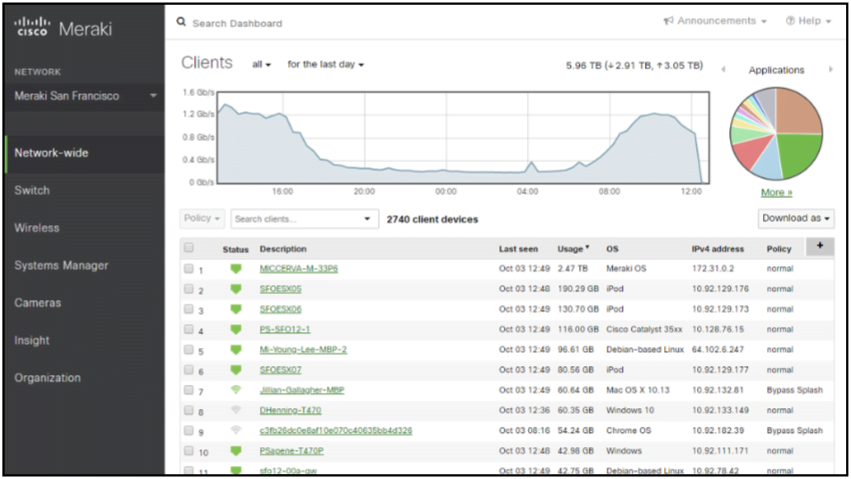Go to Systems Manager in sidebar
Screen dimensions: 851x479
pos(61,266)
